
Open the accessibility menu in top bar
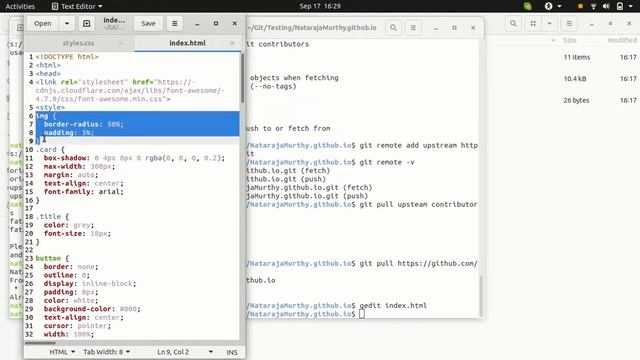(553, 6)
